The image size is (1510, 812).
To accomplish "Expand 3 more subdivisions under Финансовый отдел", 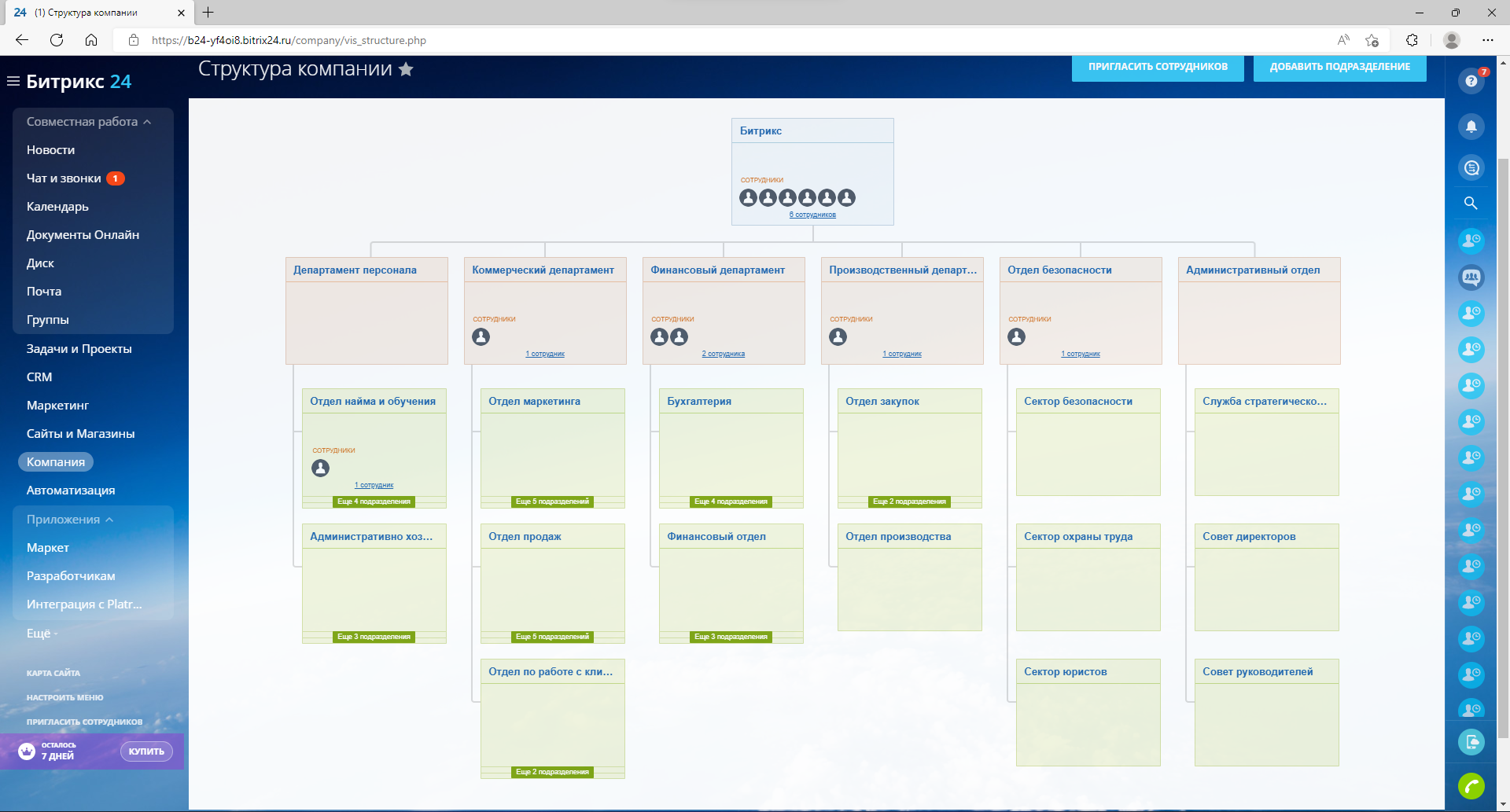I will (x=731, y=637).
